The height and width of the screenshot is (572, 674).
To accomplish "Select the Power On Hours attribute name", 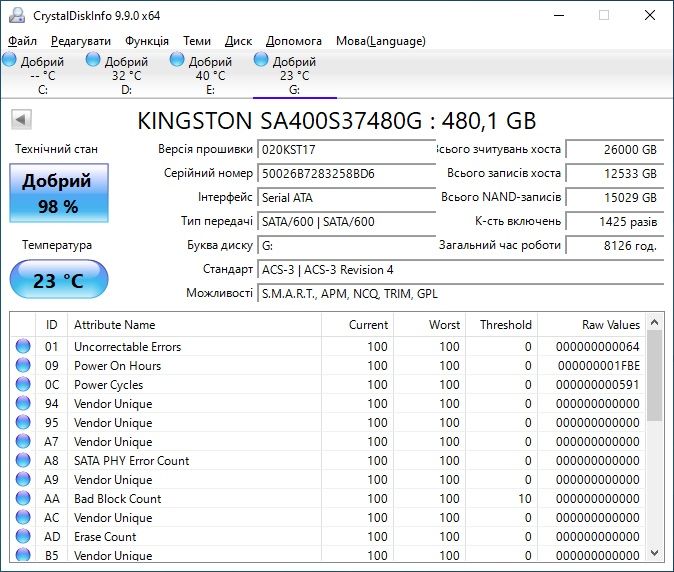I will point(117,366).
